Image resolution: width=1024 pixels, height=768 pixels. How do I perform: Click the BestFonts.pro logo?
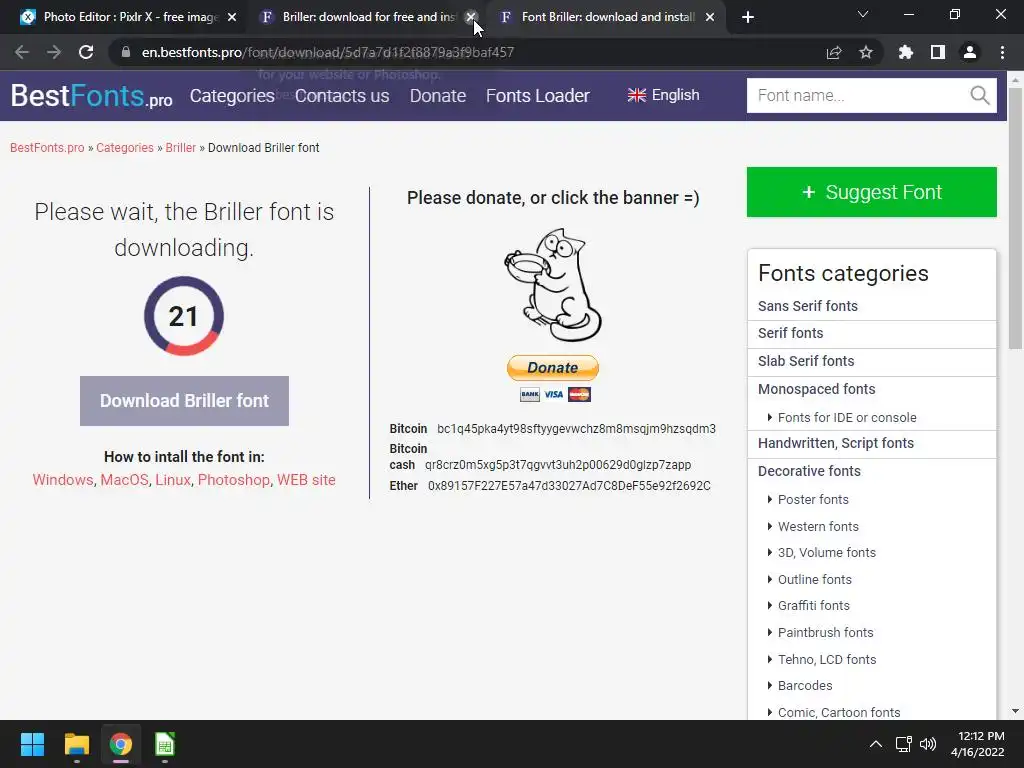click(91, 96)
